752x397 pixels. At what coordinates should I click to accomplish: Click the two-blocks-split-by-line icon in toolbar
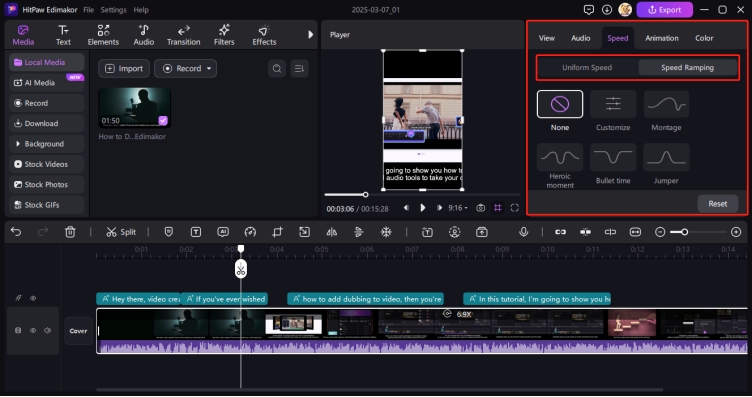(610, 232)
